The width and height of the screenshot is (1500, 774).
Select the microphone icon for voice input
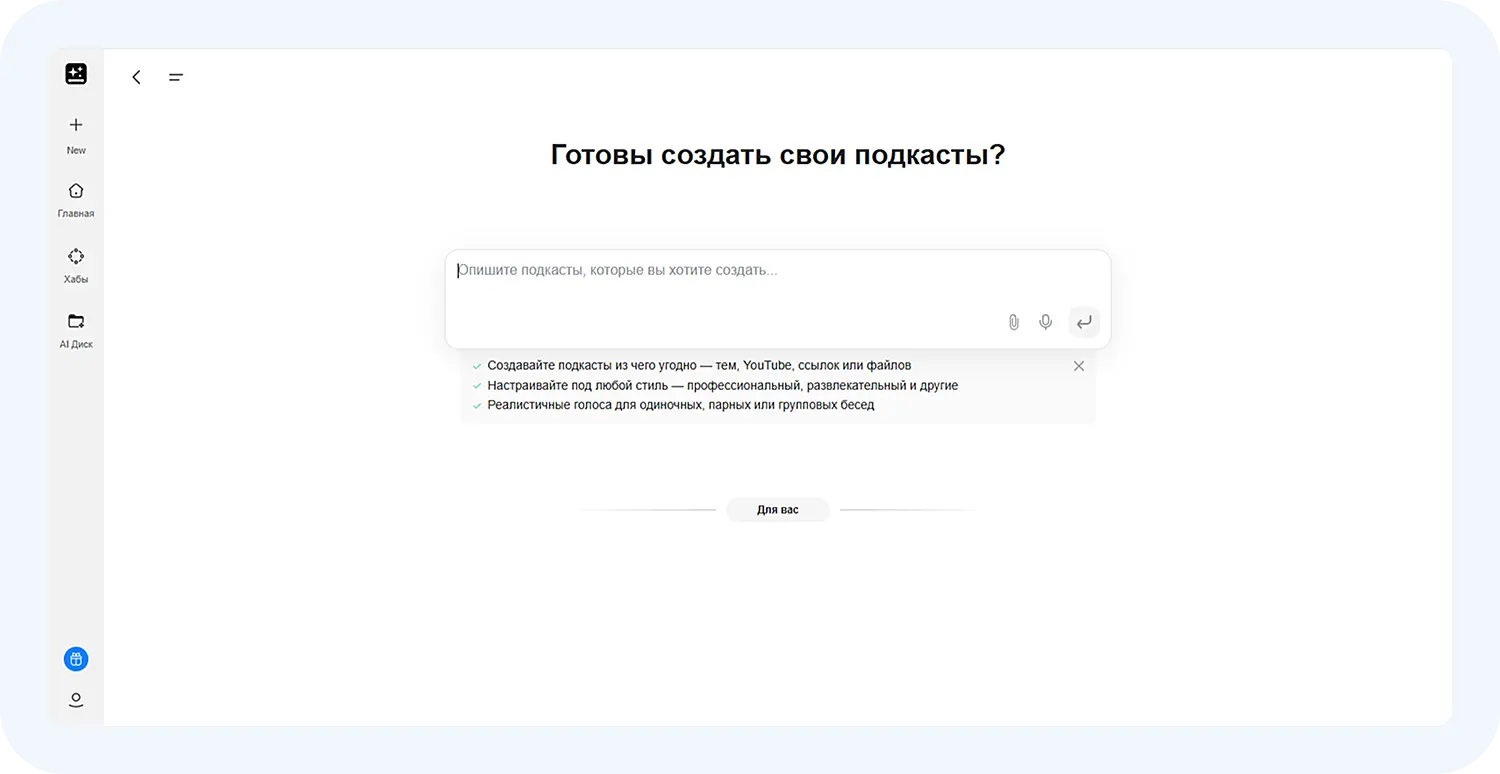click(1045, 322)
